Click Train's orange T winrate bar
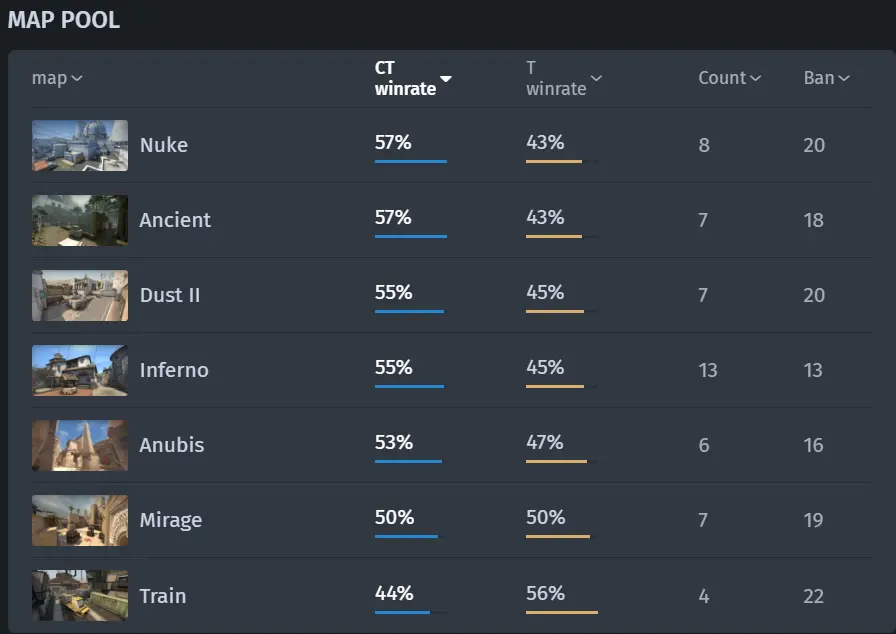Image resolution: width=896 pixels, height=634 pixels. coord(562,612)
